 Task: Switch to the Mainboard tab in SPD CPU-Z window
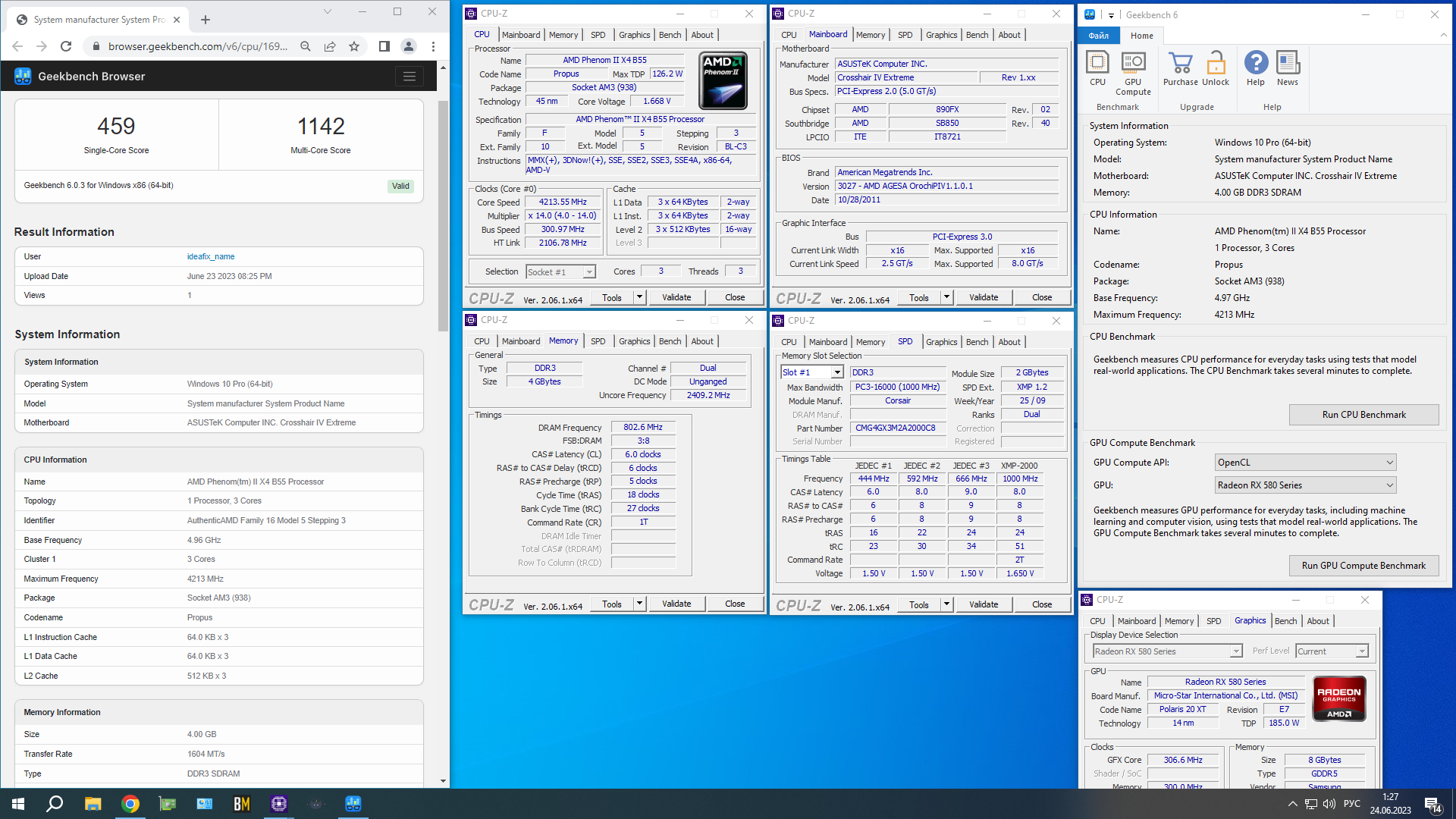tap(827, 342)
